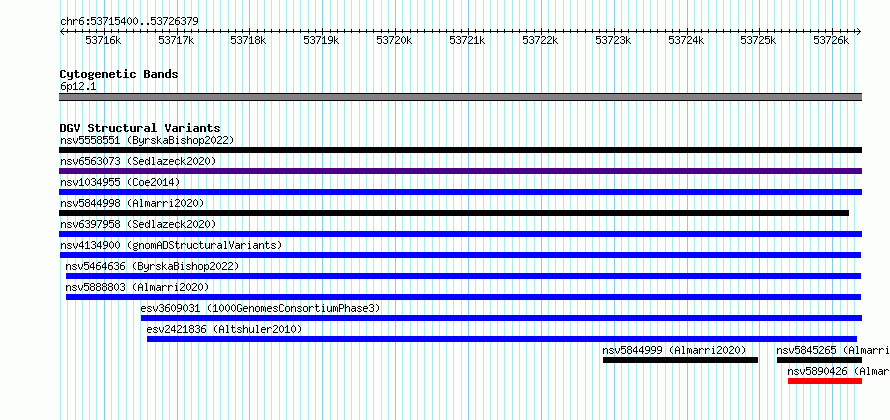Click the 53721k ruler tick label
This screenshot has width=890, height=420.
pos(468,40)
